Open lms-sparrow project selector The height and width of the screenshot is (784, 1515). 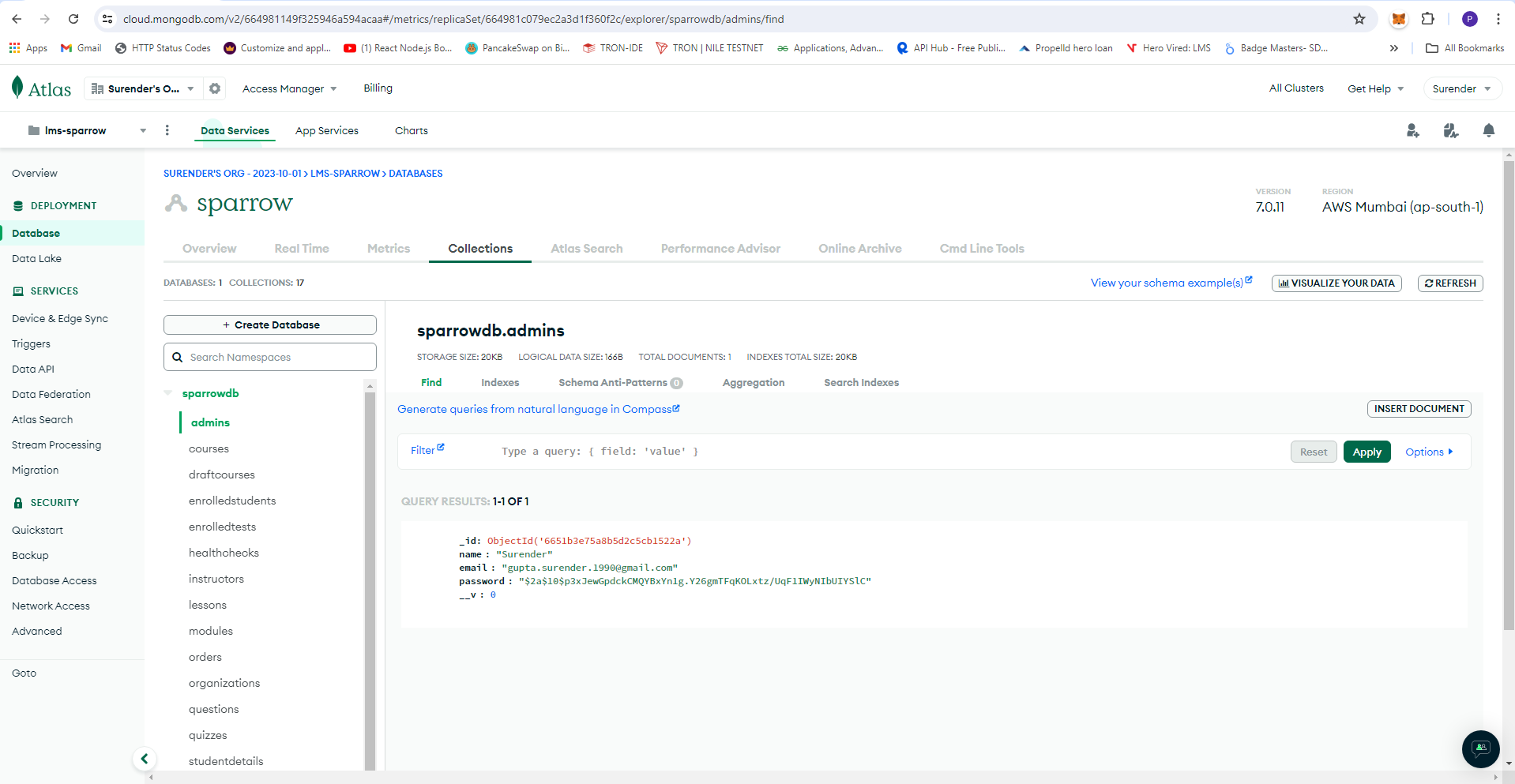point(87,130)
